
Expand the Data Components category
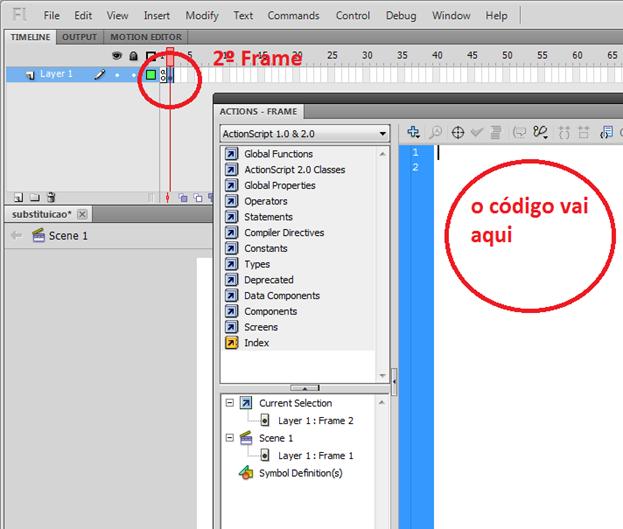273,295
